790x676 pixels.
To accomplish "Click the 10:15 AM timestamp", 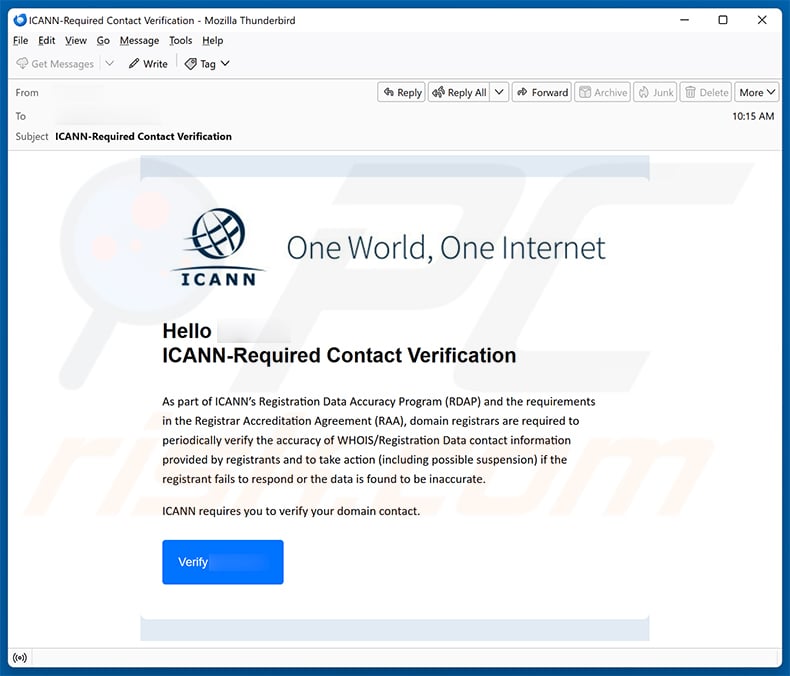I will click(753, 116).
